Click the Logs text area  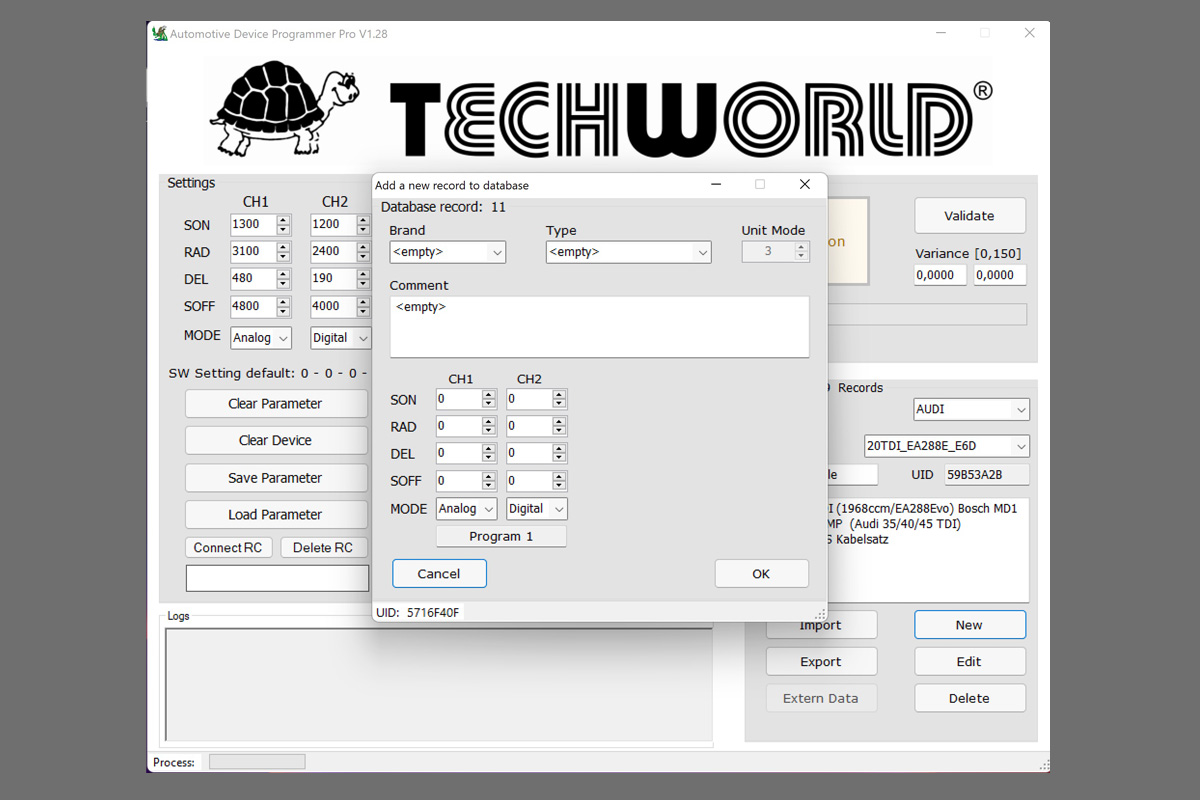point(439,684)
